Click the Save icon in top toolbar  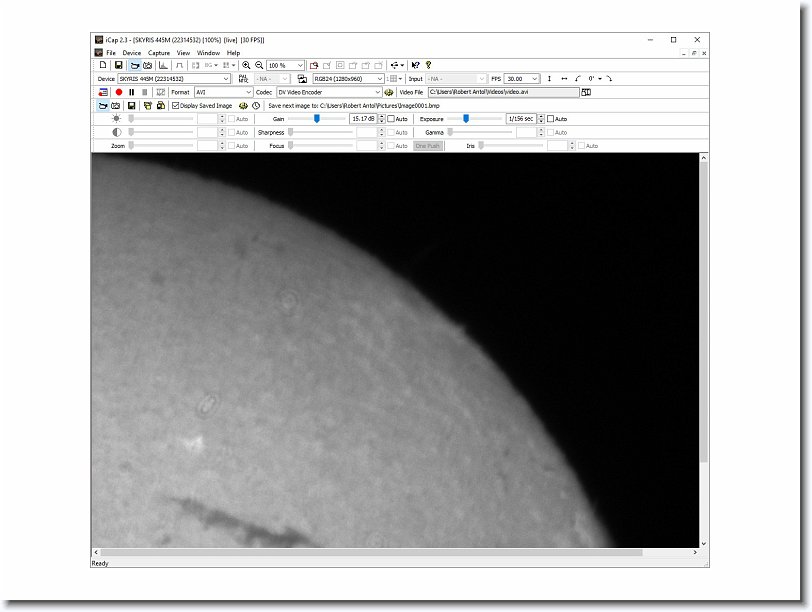pos(119,65)
